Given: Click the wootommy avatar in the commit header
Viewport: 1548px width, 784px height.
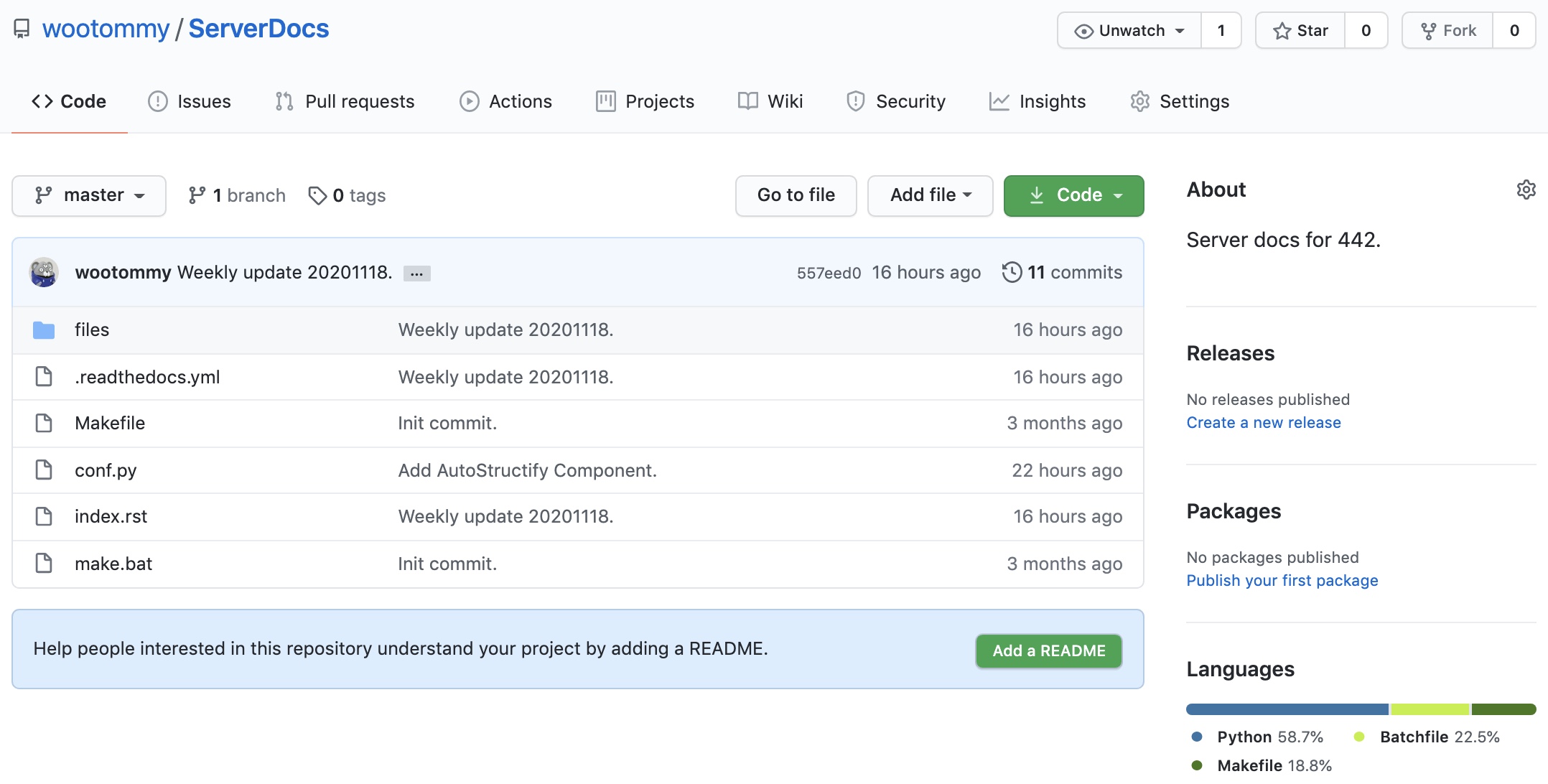Looking at the screenshot, I should pos(44,272).
